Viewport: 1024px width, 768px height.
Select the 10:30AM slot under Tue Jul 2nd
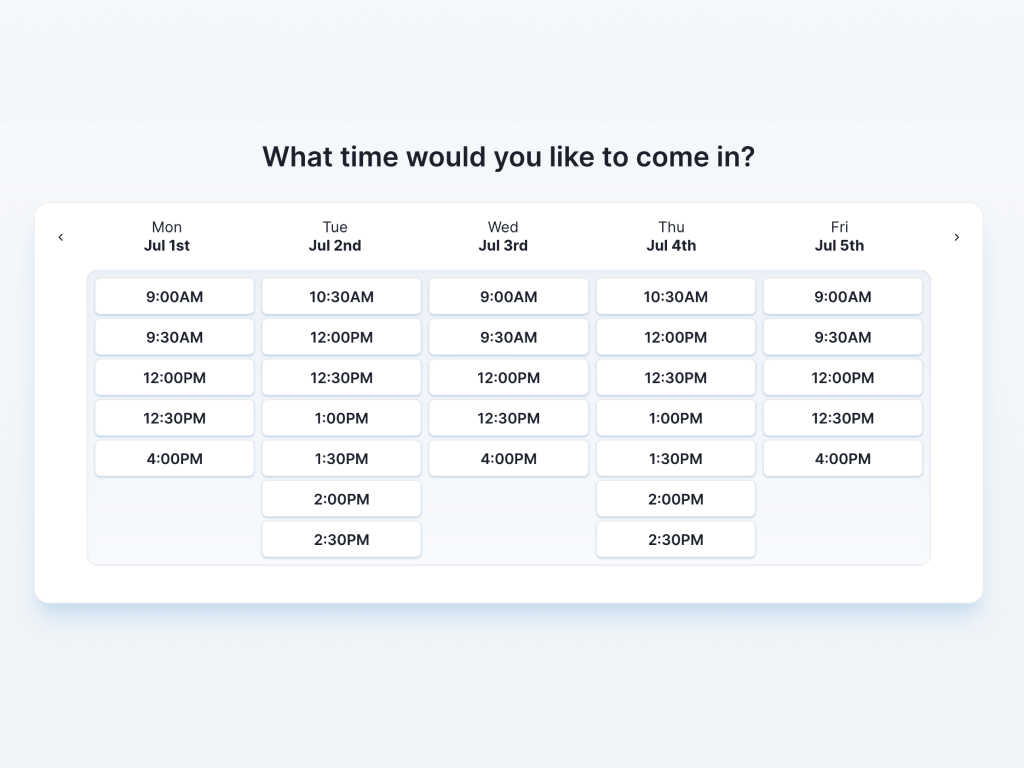click(x=341, y=296)
